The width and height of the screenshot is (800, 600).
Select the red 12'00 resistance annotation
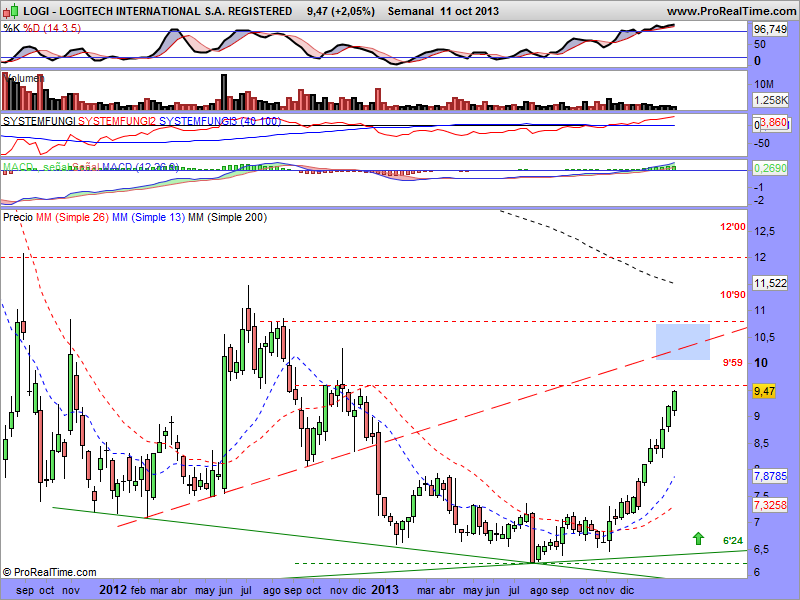(733, 227)
